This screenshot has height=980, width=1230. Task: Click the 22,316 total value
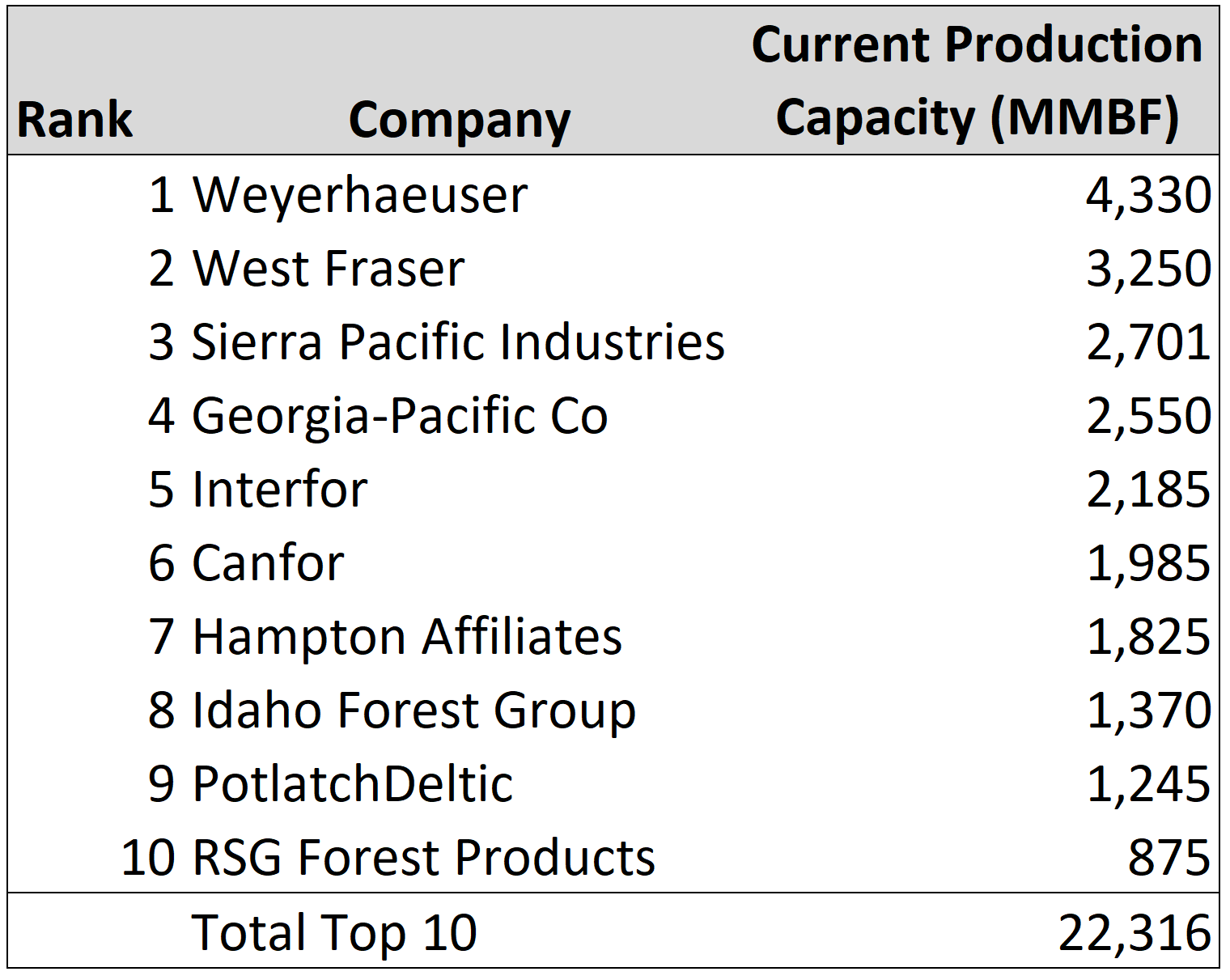point(1134,932)
